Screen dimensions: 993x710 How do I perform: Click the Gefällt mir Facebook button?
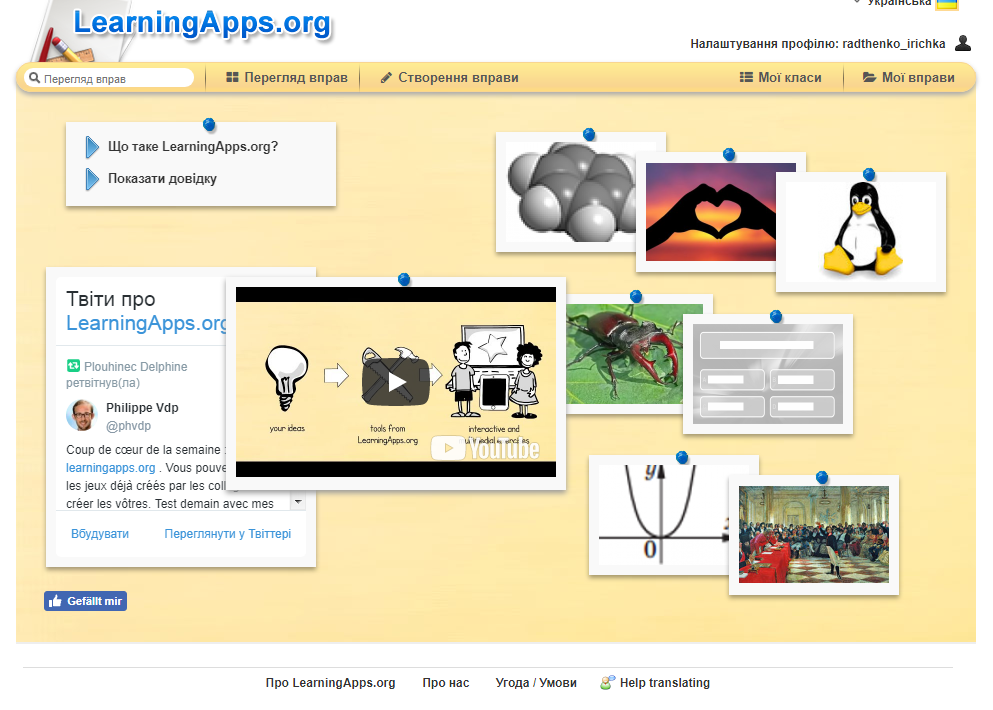[x=85, y=601]
